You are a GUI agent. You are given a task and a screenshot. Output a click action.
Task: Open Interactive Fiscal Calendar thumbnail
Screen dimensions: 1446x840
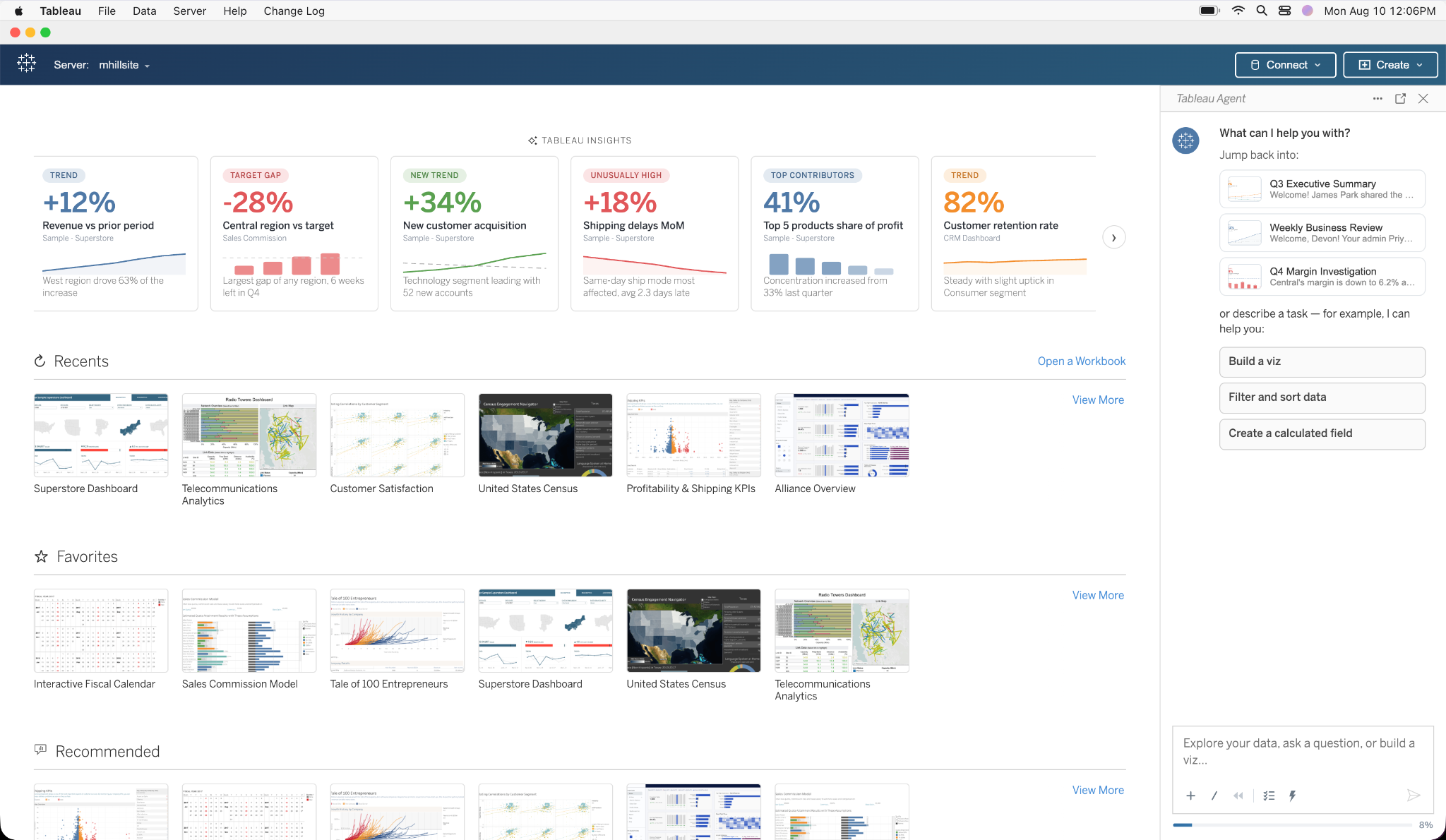pos(101,630)
